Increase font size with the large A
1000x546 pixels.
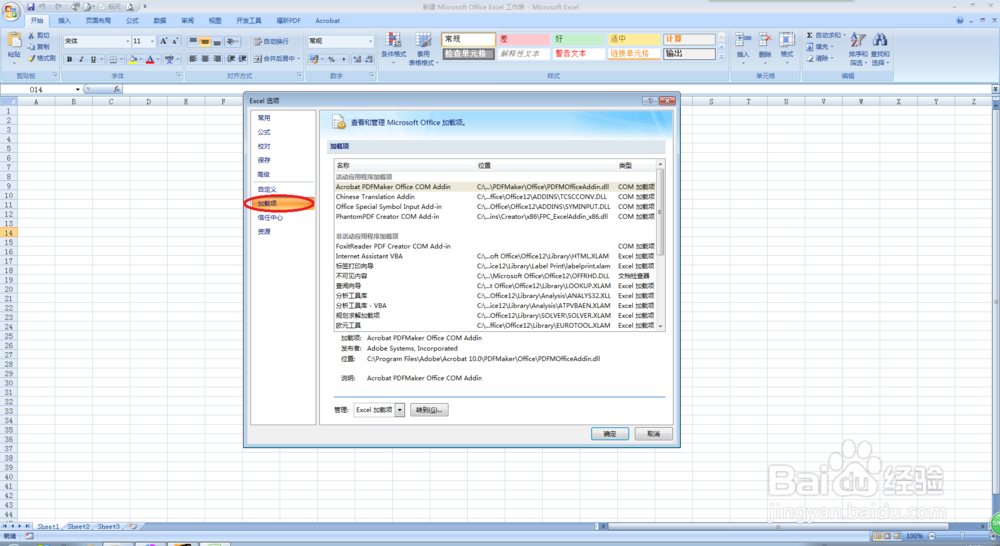coord(163,41)
